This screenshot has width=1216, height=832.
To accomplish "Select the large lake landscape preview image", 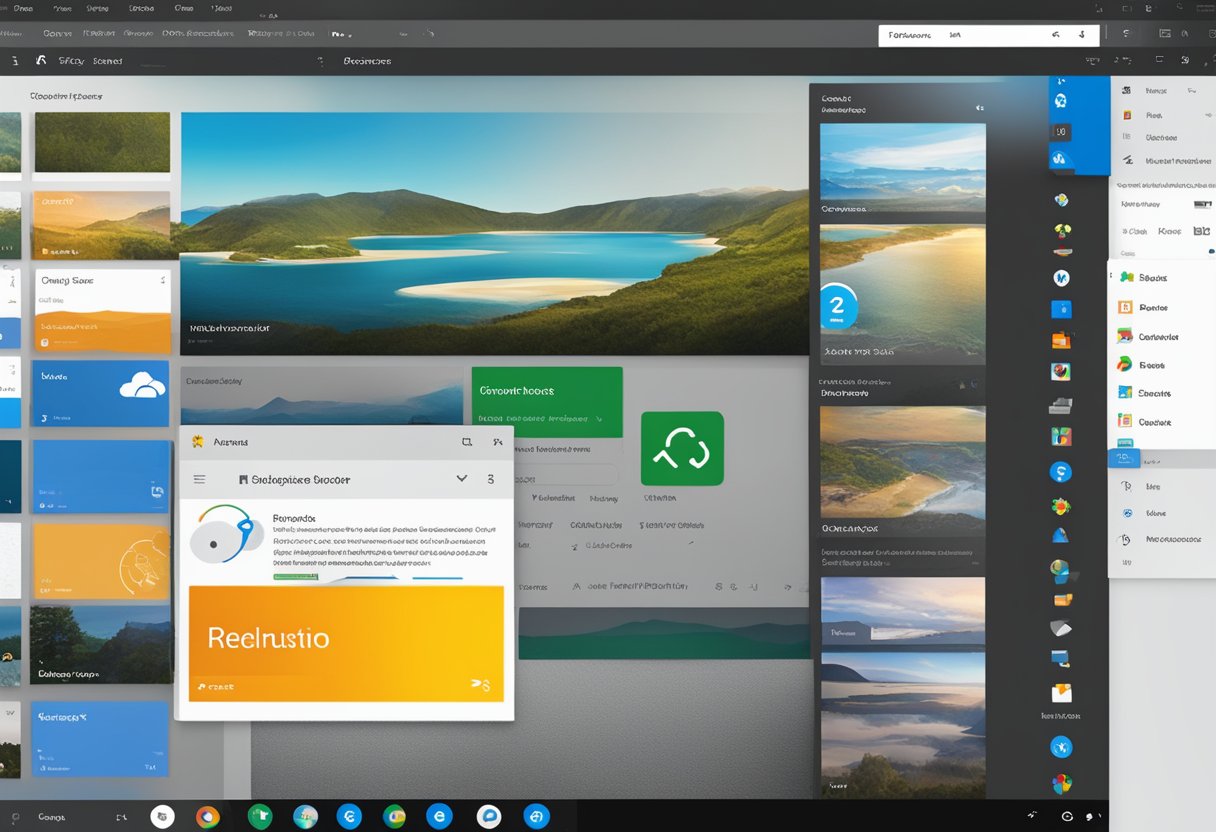I will 494,233.
